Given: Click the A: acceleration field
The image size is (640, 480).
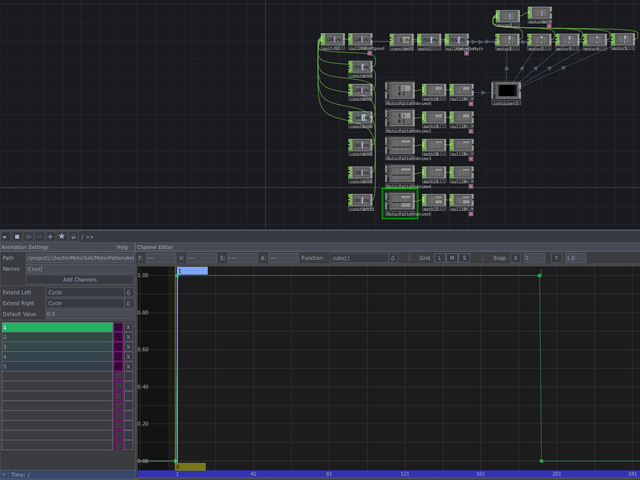Looking at the screenshot, I should pyautogui.click(x=283, y=258).
